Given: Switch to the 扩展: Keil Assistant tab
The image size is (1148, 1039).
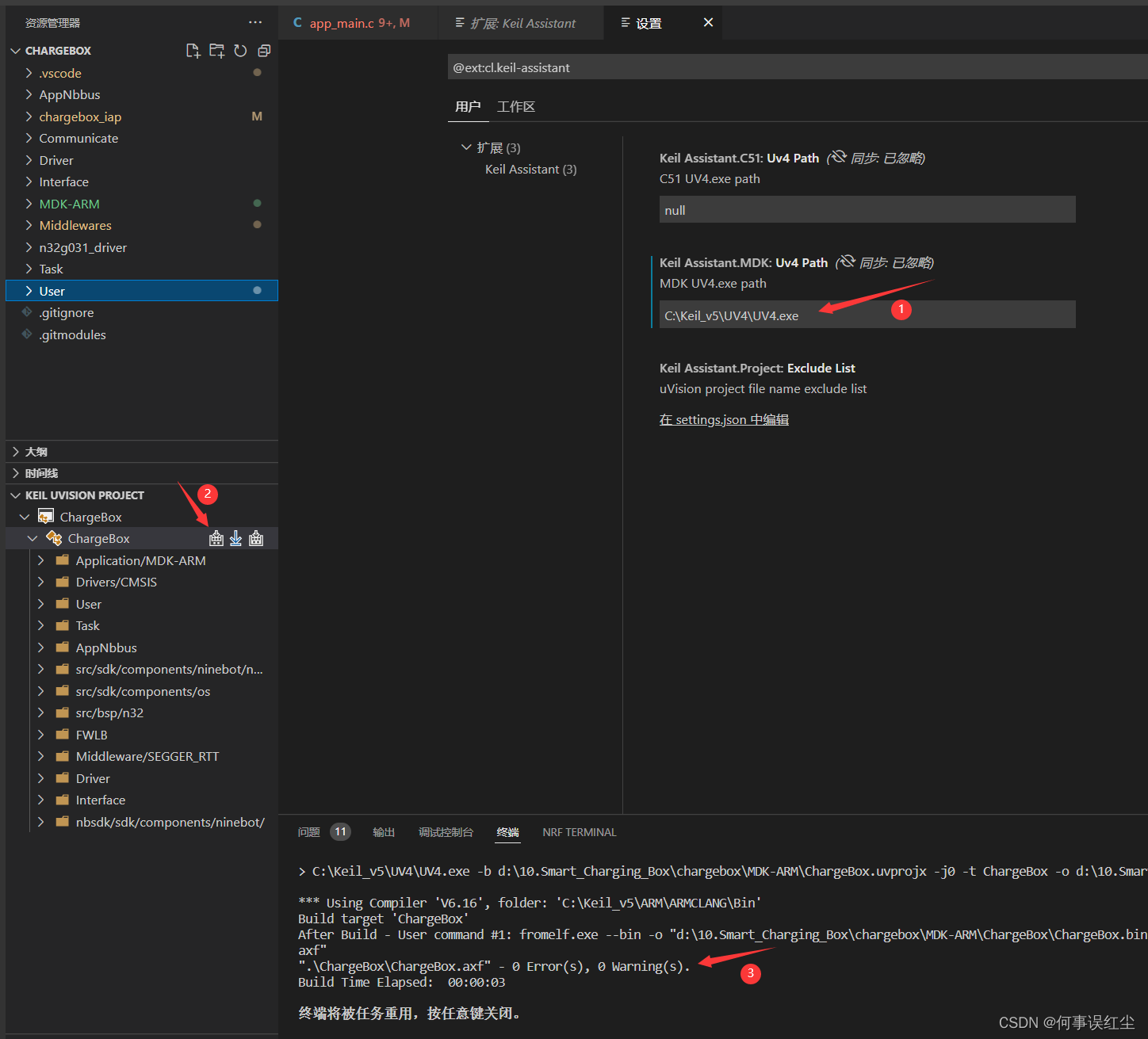Looking at the screenshot, I should point(520,23).
